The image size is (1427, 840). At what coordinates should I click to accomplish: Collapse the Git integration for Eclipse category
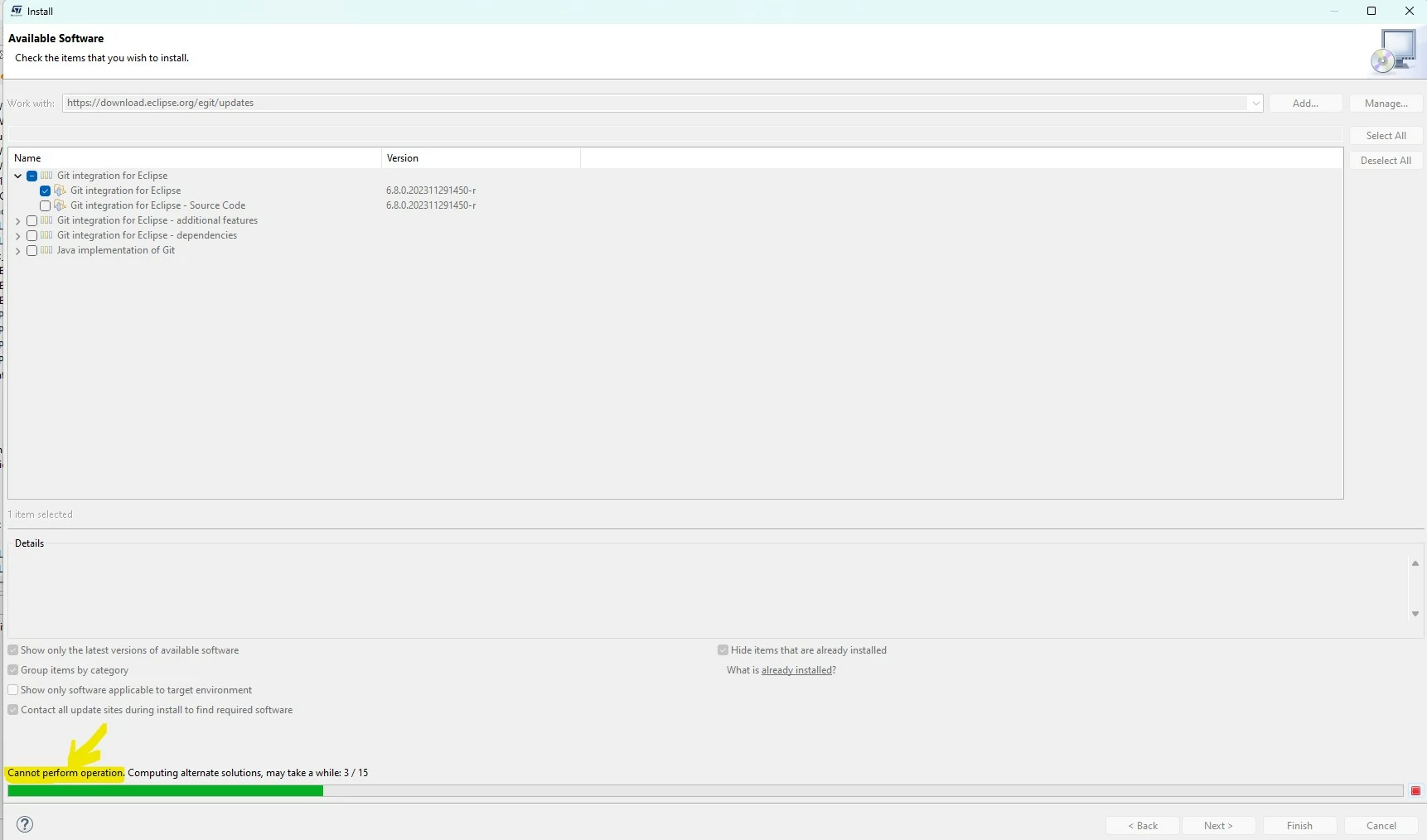[x=18, y=176]
